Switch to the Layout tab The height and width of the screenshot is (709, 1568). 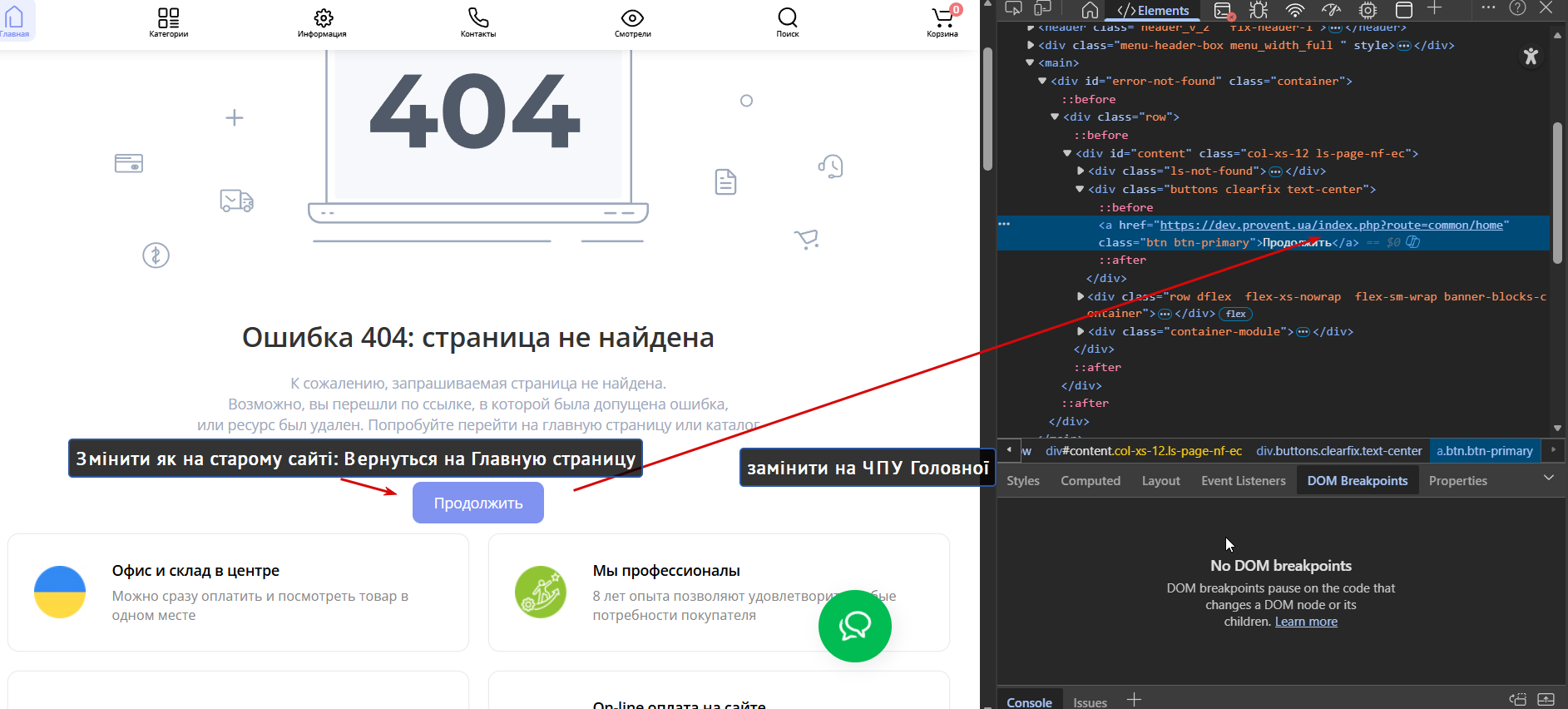pos(1160,481)
